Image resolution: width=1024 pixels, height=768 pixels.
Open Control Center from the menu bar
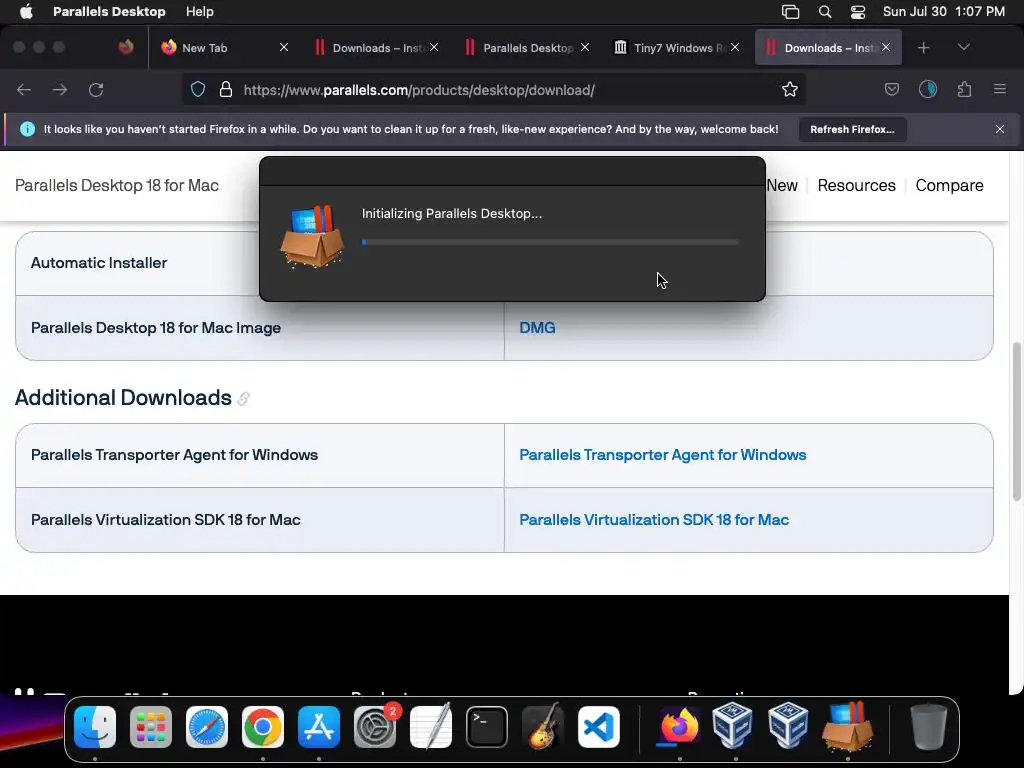coord(857,12)
